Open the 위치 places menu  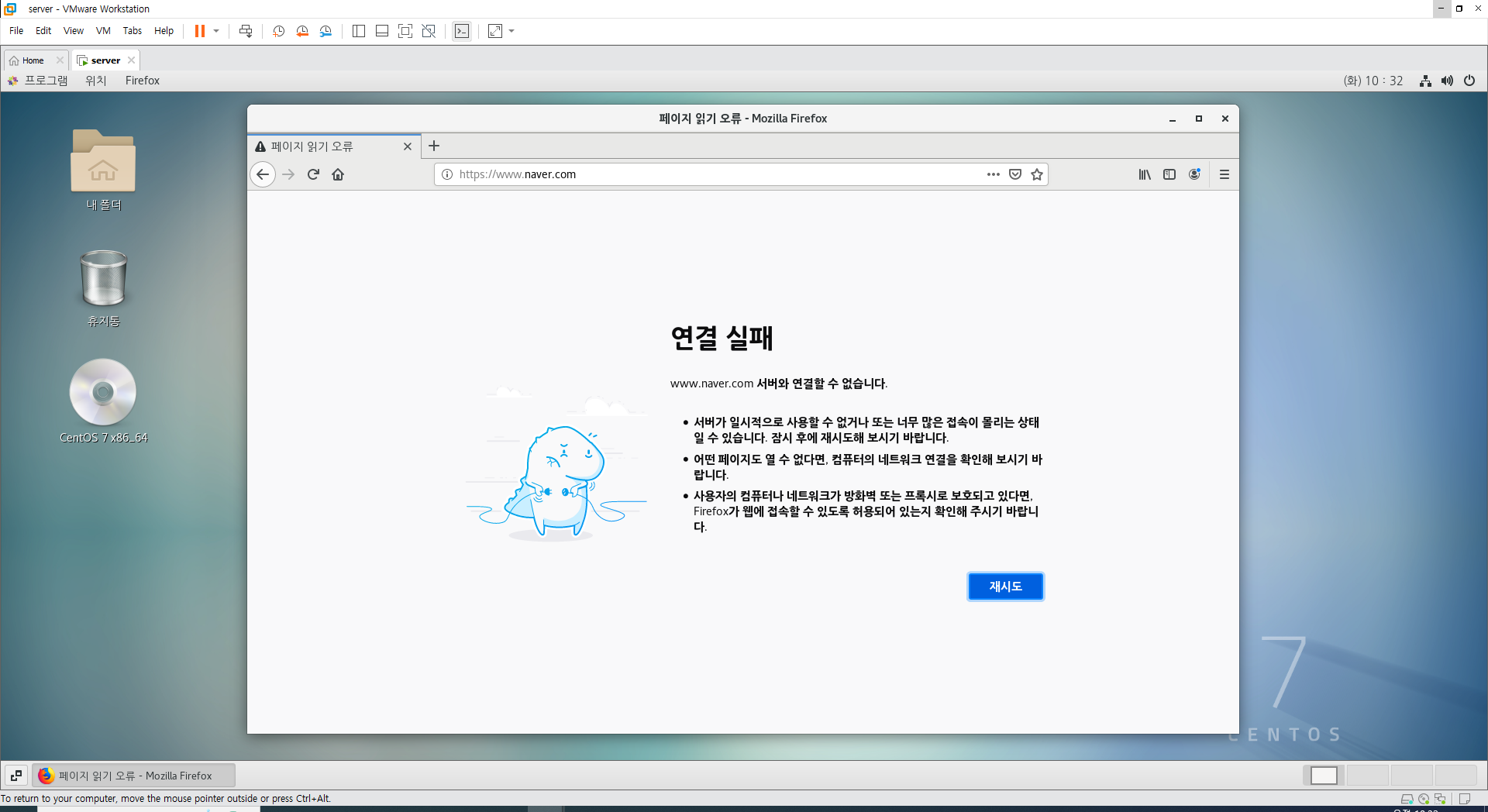point(96,81)
